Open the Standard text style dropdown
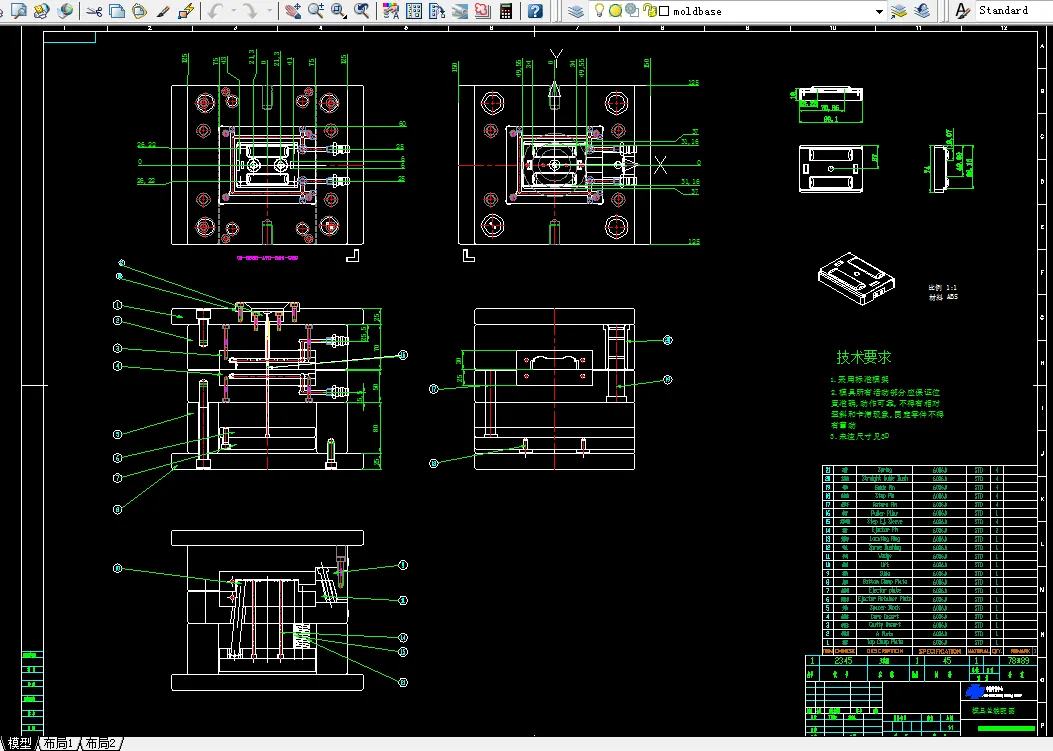 (1012, 10)
